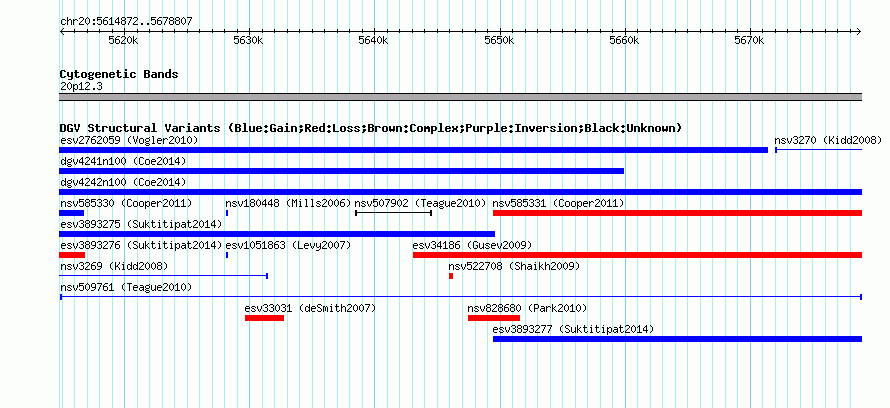Open esv34186 (Gusev2009) label
The height and width of the screenshot is (408, 890).
pyautogui.click(x=472, y=245)
